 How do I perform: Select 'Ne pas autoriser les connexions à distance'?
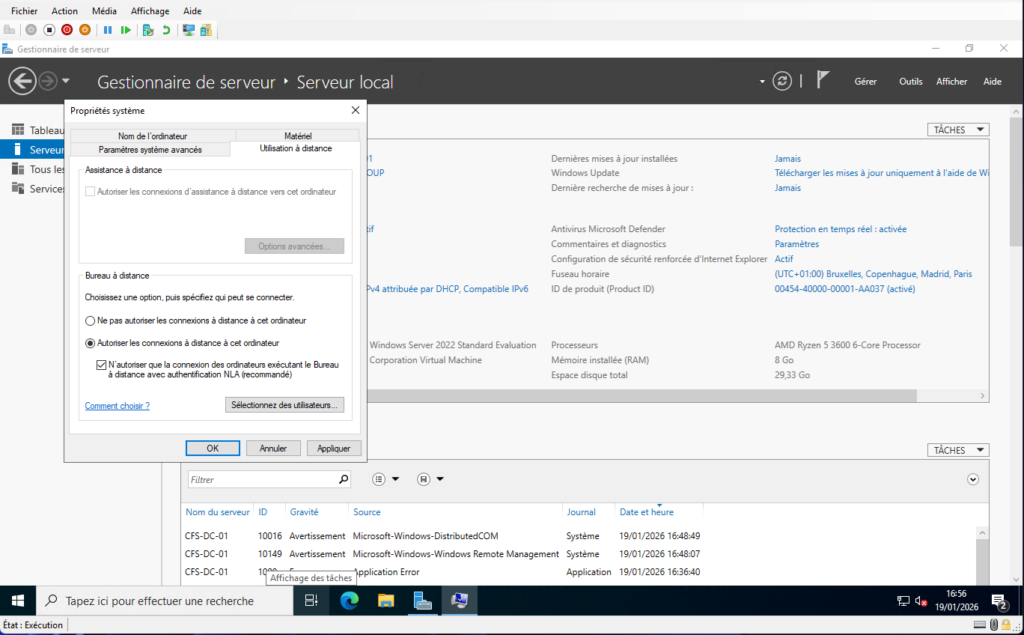(90, 321)
